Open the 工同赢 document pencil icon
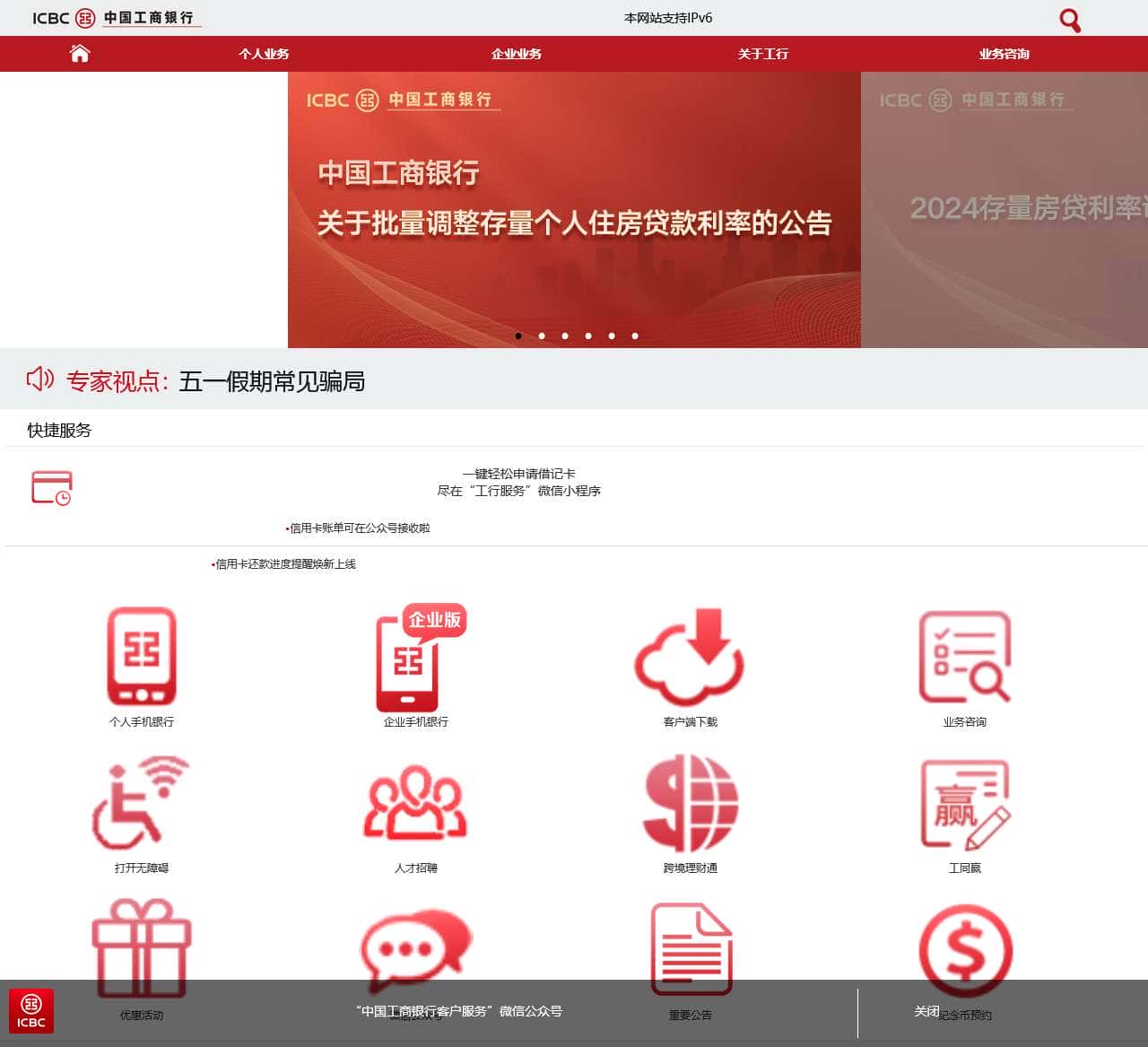This screenshot has height=1047, width=1148. pos(966,804)
